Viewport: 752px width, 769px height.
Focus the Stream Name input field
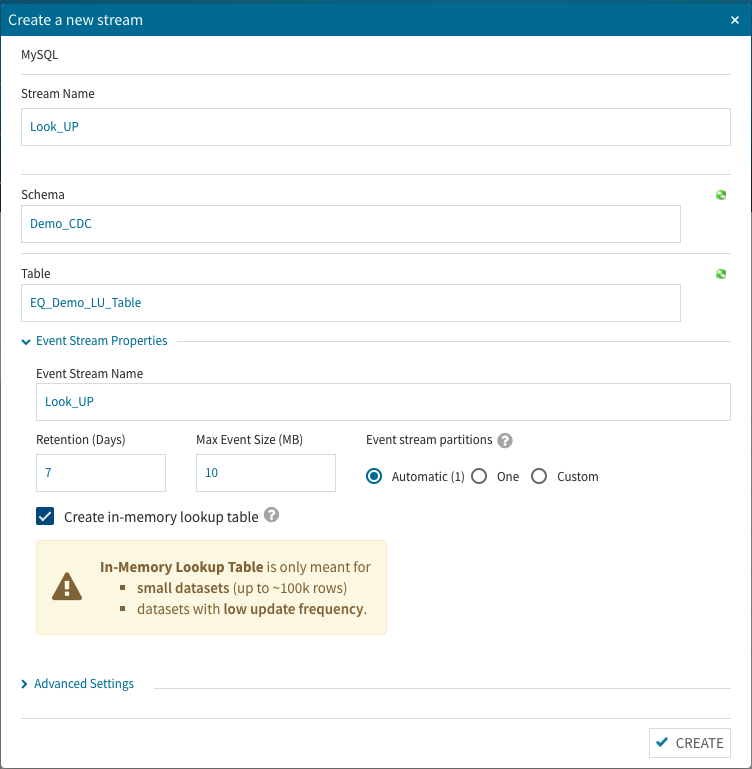click(x=376, y=127)
